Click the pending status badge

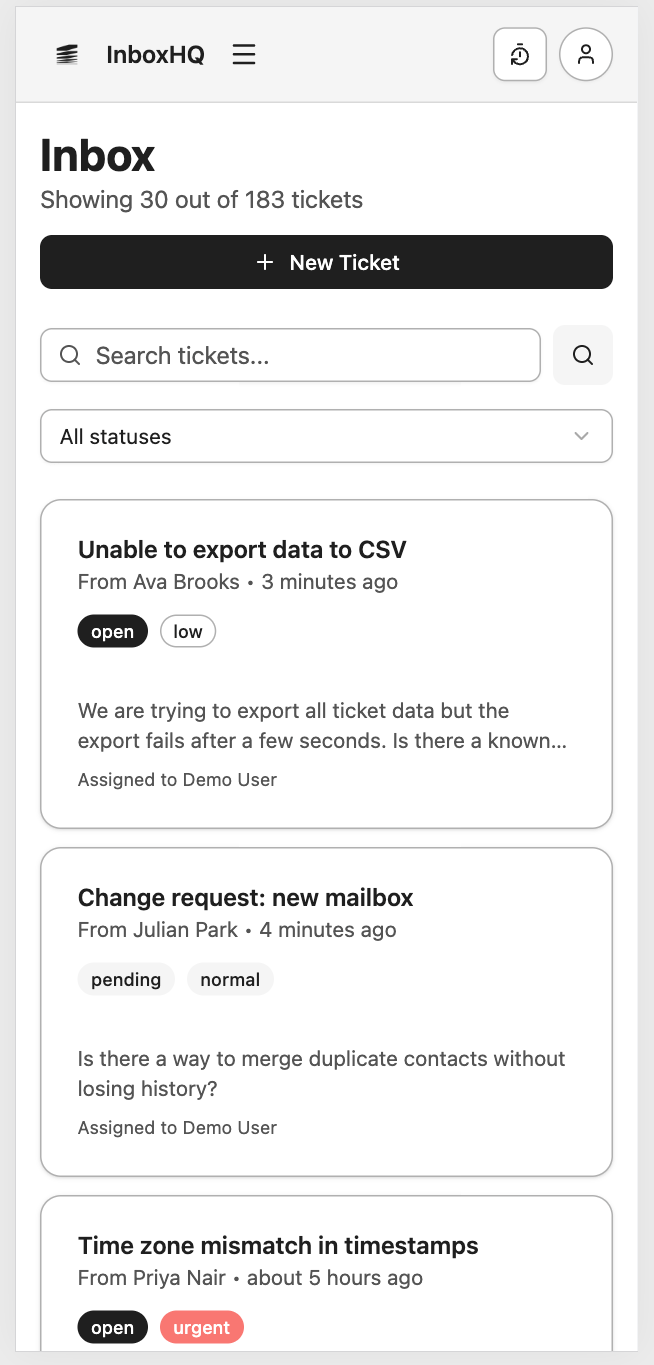coord(126,979)
